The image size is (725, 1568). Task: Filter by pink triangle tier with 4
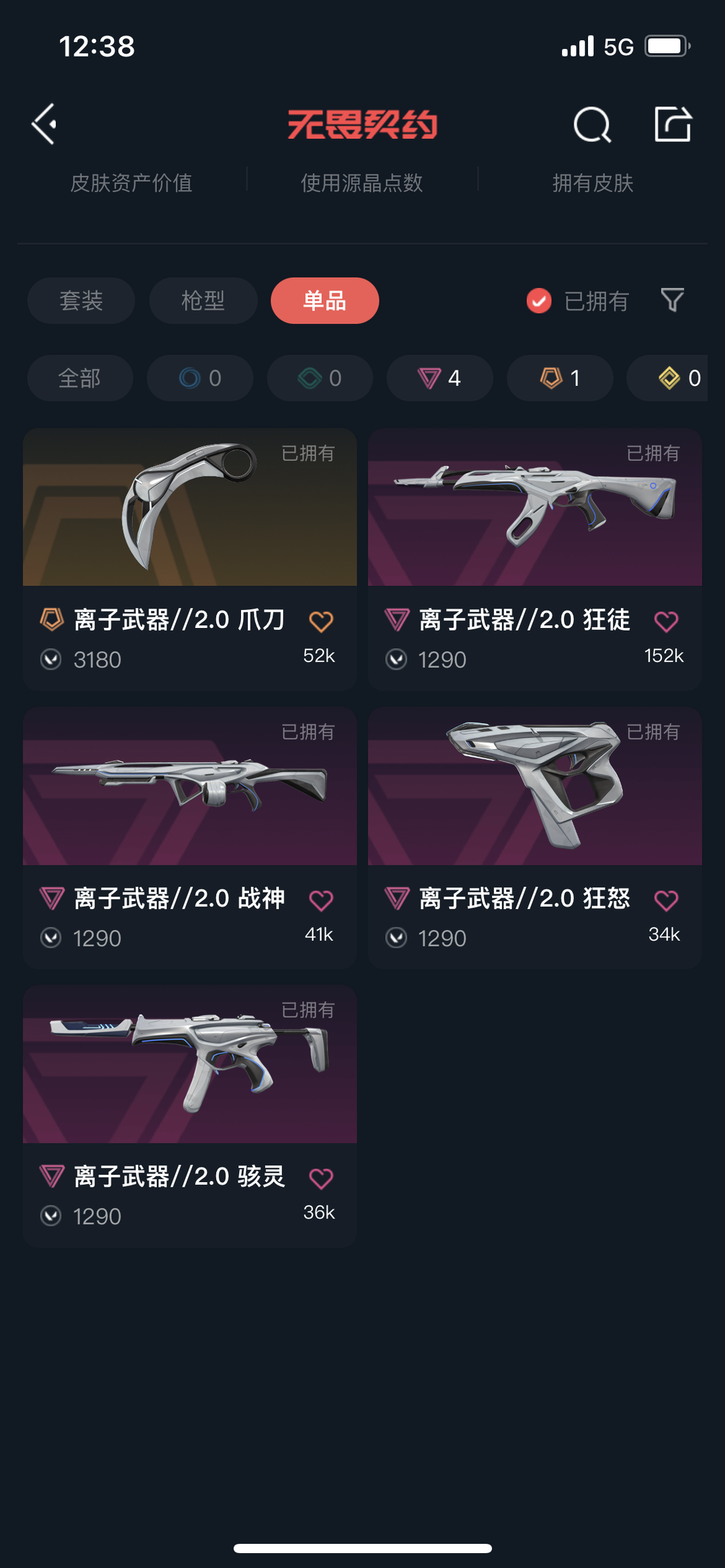[x=440, y=378]
